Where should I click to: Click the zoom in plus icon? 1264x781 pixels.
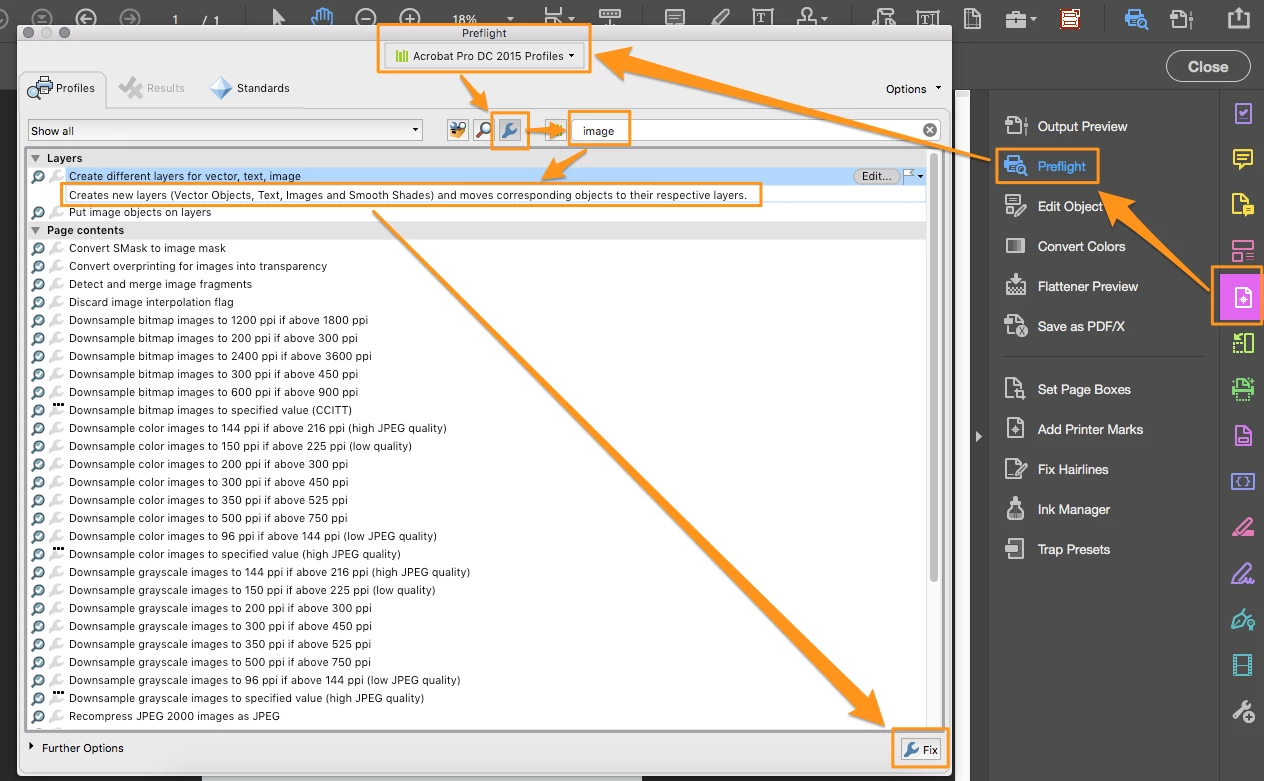pyautogui.click(x=410, y=18)
